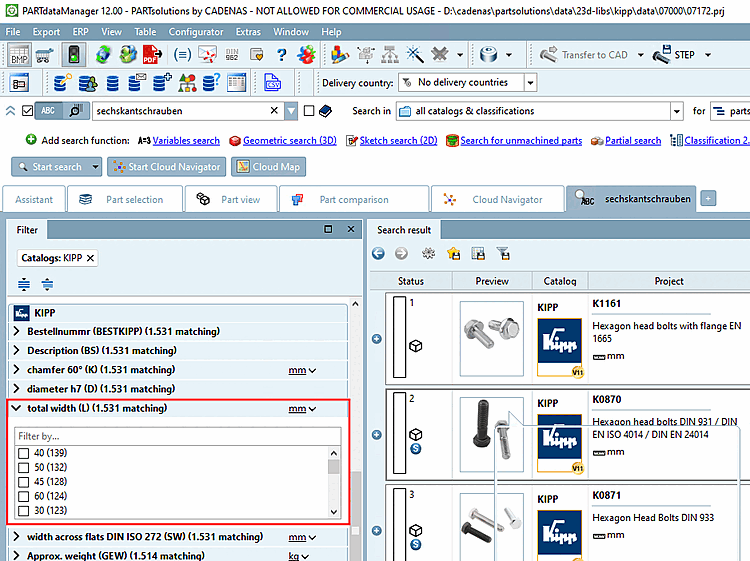
Task: Click the PDF export icon in toolbar
Action: coord(152,55)
